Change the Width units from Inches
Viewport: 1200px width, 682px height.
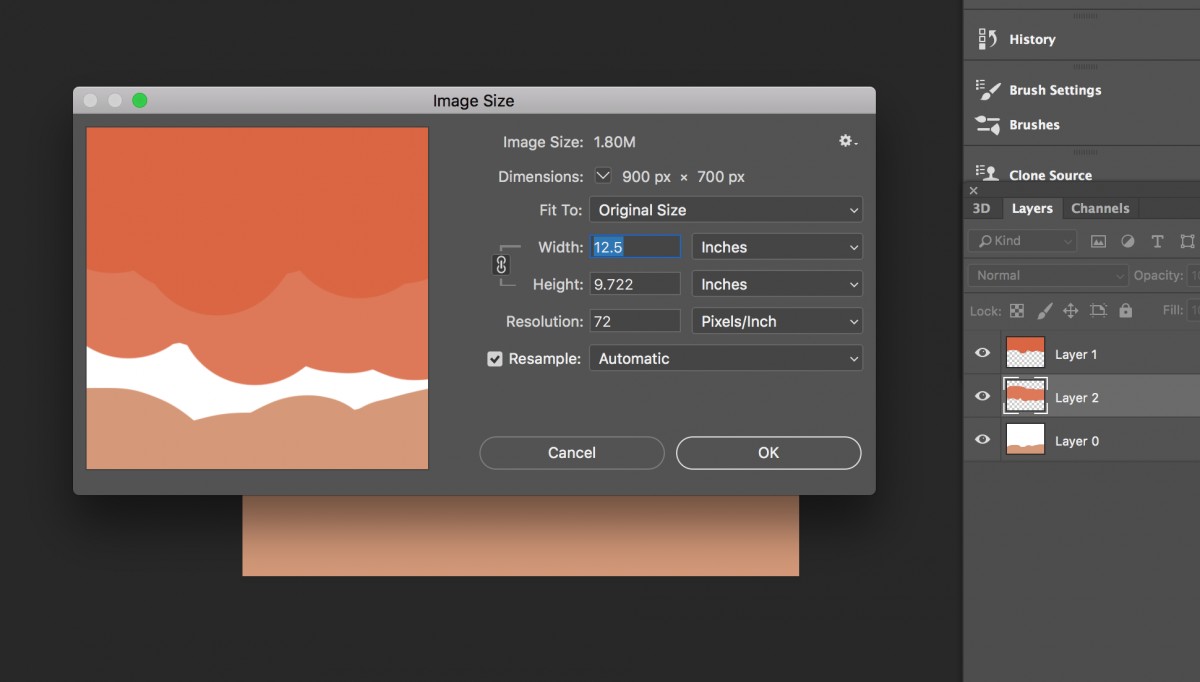point(777,247)
